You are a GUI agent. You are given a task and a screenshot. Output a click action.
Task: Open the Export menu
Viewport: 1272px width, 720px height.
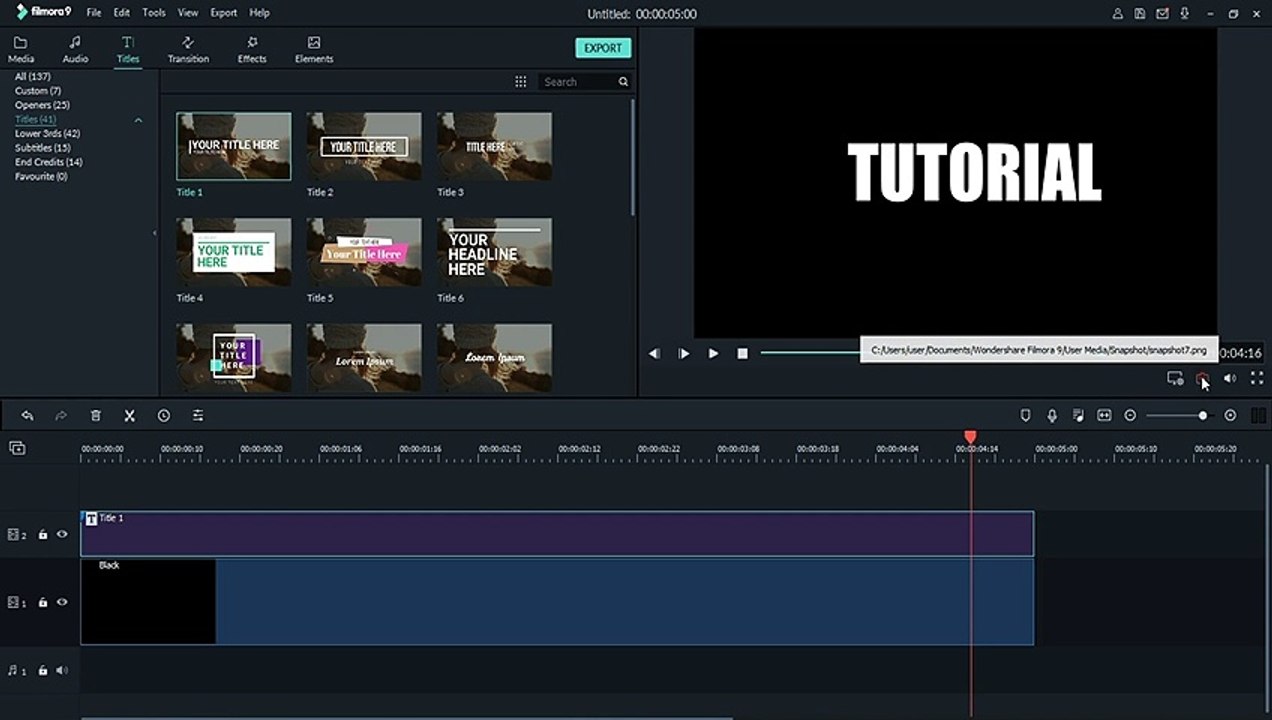click(x=224, y=13)
